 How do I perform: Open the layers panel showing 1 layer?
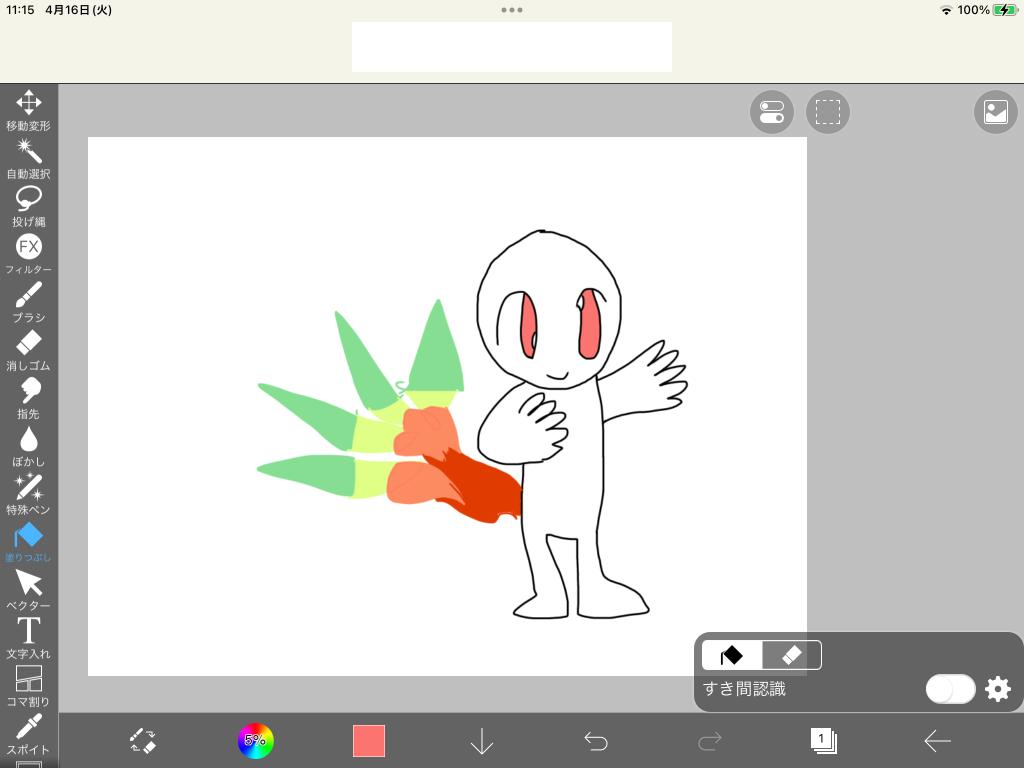[823, 741]
